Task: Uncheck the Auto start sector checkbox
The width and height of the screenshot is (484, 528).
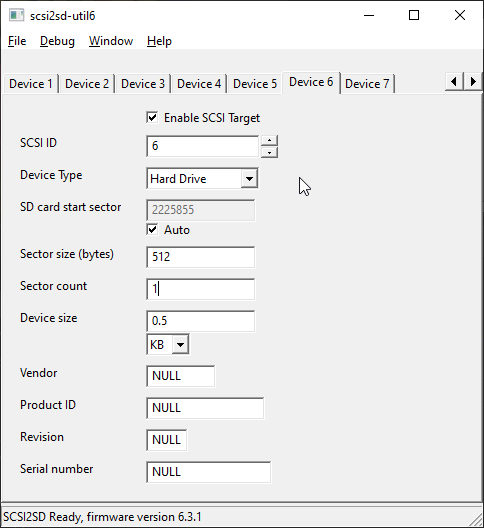Action: pyautogui.click(x=152, y=230)
